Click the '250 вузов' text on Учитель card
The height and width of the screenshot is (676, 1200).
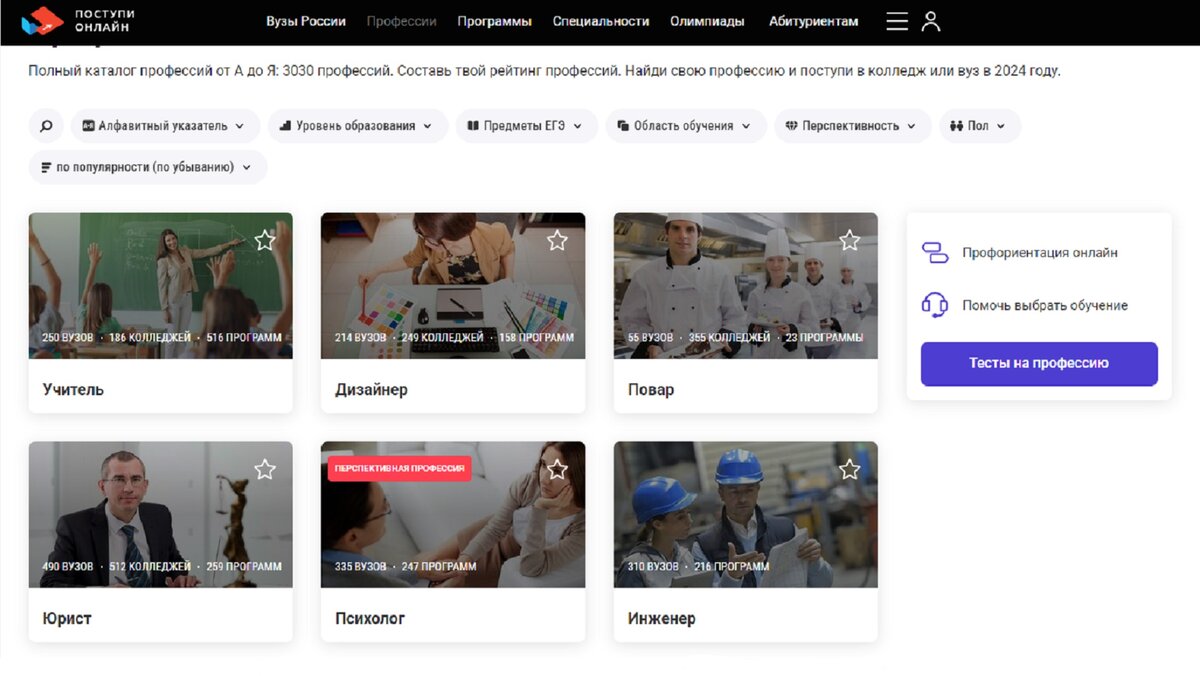pyautogui.click(x=68, y=338)
